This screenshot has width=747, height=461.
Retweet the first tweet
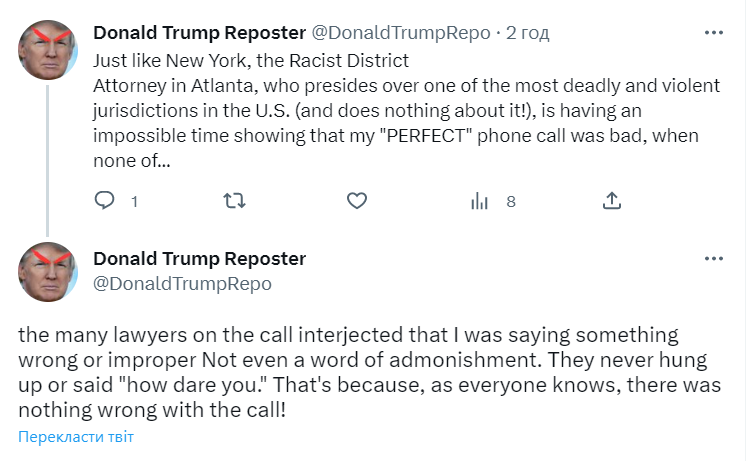pos(233,201)
